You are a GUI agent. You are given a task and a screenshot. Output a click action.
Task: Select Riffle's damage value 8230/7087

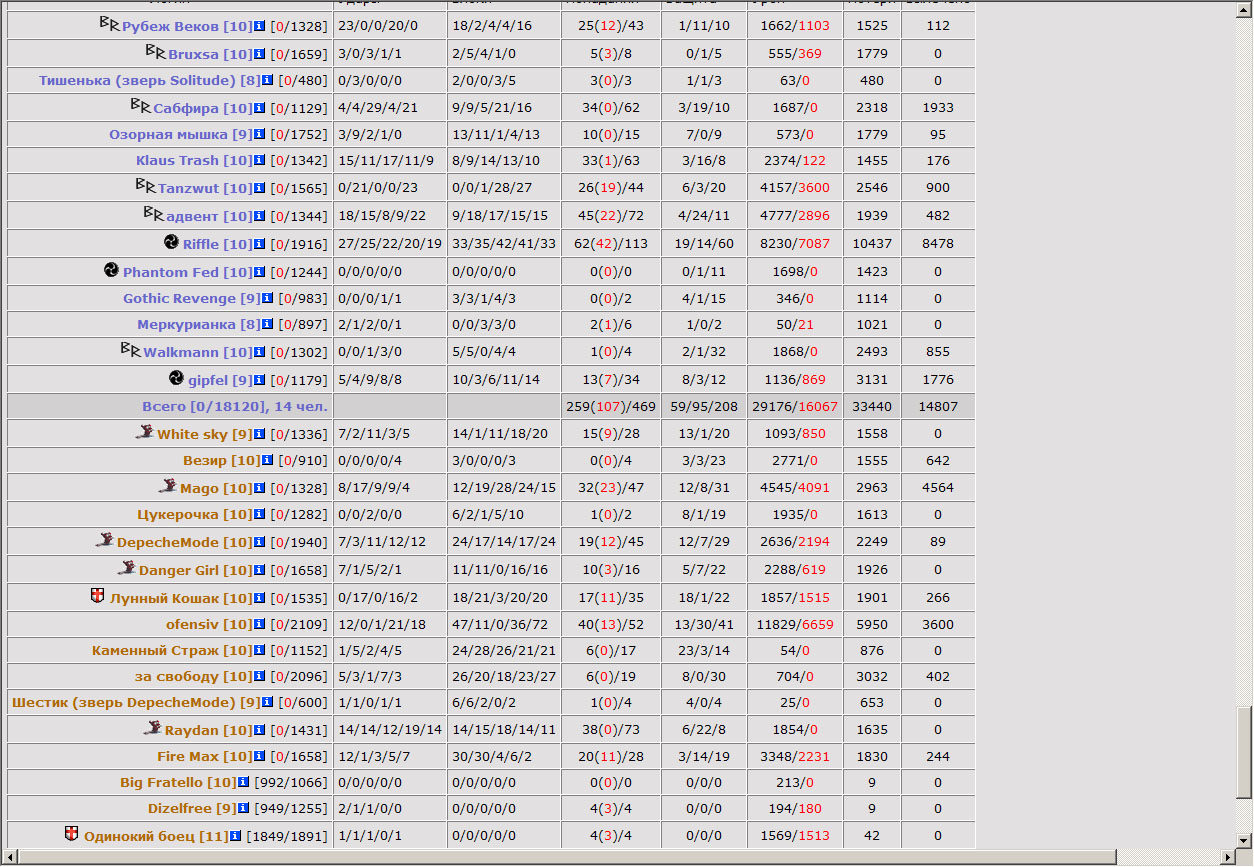point(795,244)
